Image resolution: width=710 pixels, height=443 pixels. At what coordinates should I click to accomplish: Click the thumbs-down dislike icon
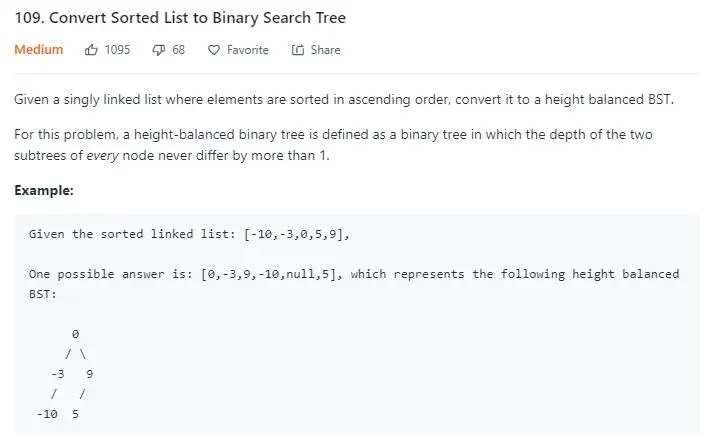click(158, 50)
